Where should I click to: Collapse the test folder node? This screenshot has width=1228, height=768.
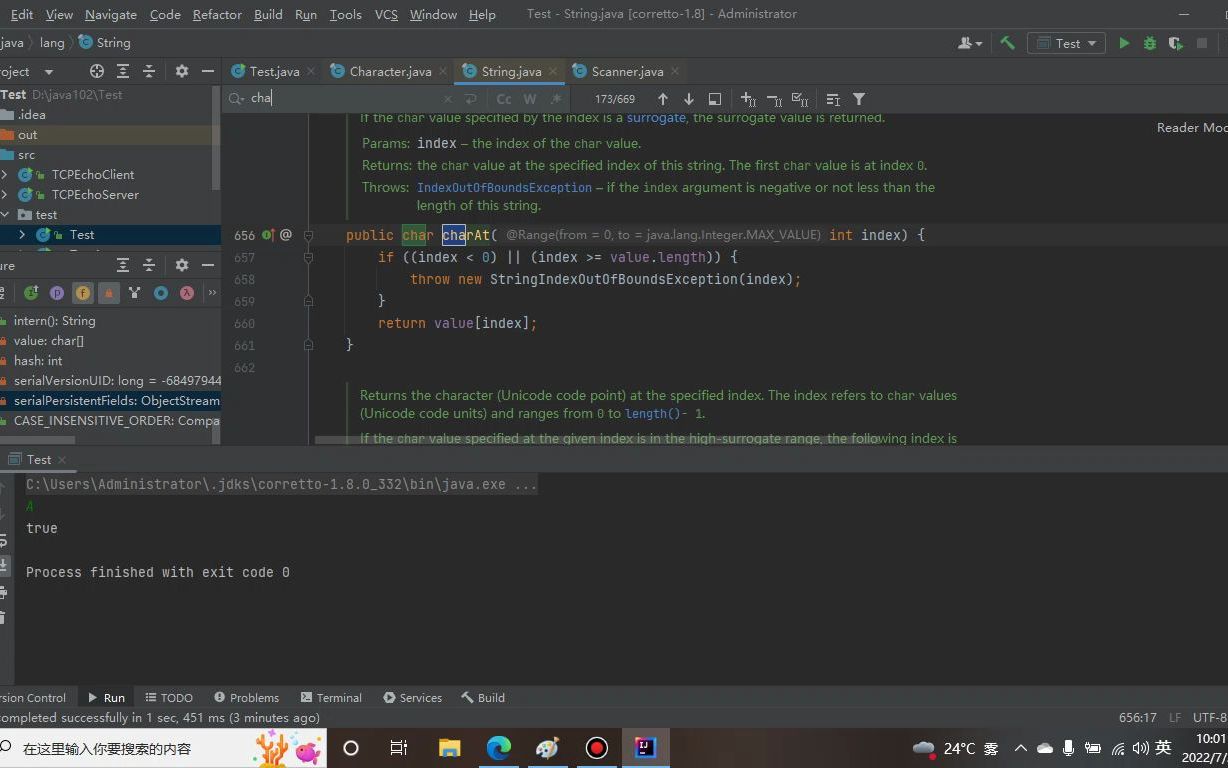click(x=5, y=215)
